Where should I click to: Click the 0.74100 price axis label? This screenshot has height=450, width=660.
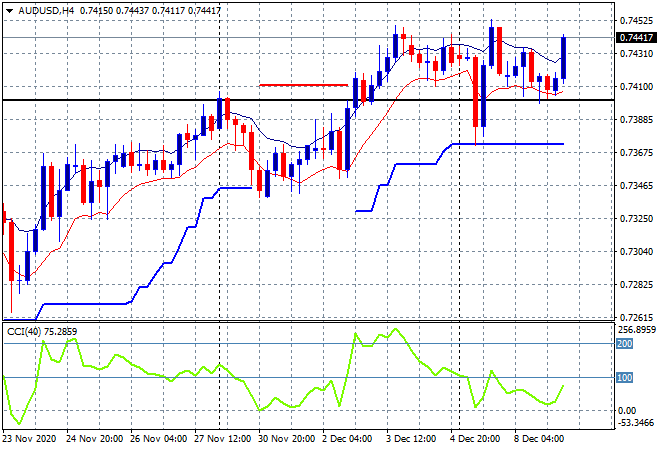(636, 87)
